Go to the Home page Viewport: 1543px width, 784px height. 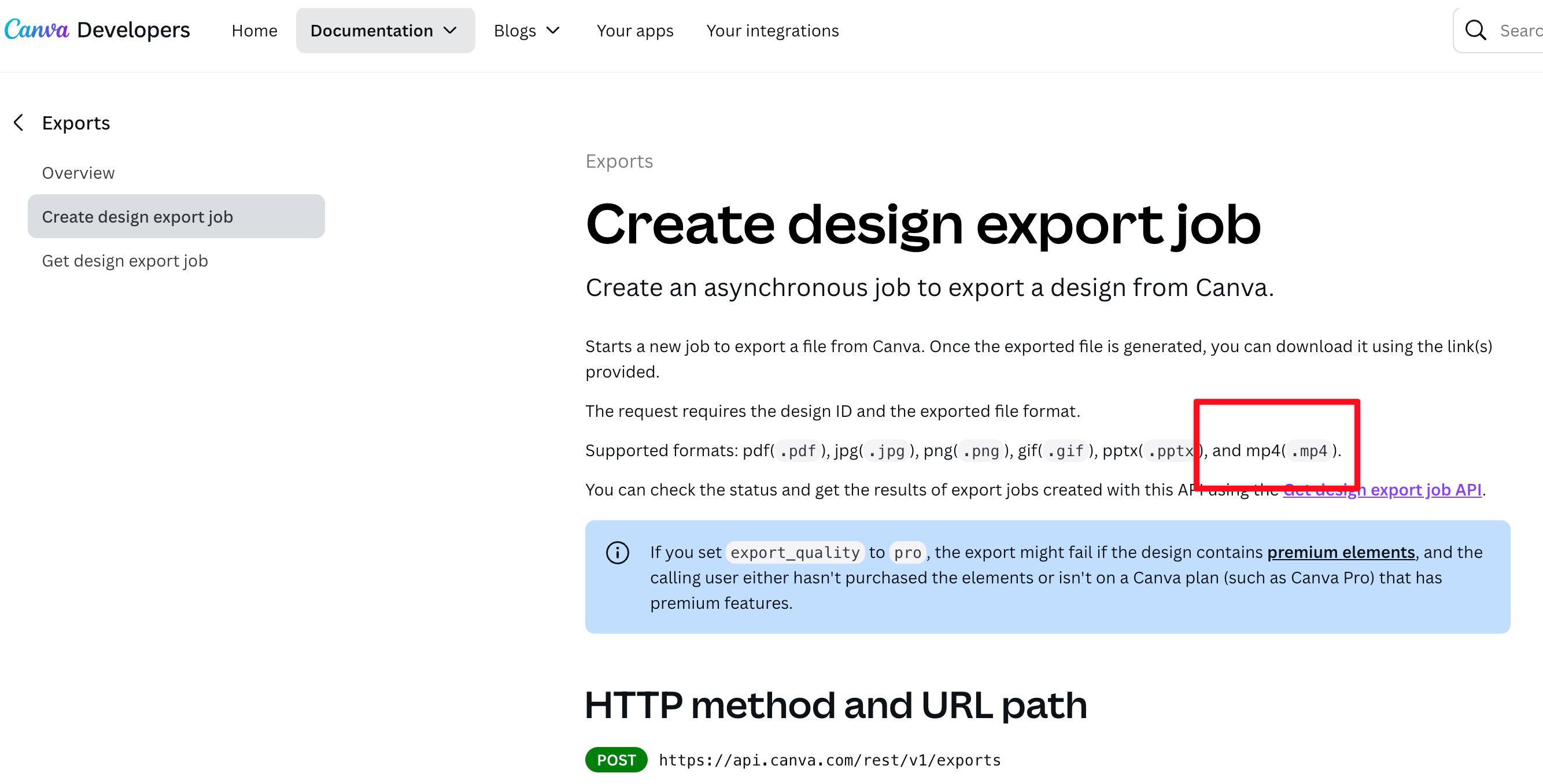click(x=254, y=31)
